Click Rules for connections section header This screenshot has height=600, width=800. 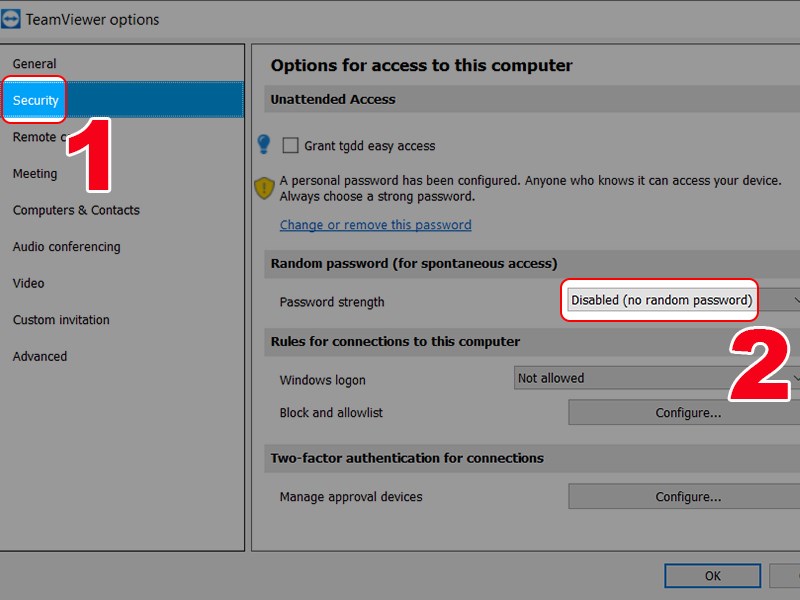532,342
